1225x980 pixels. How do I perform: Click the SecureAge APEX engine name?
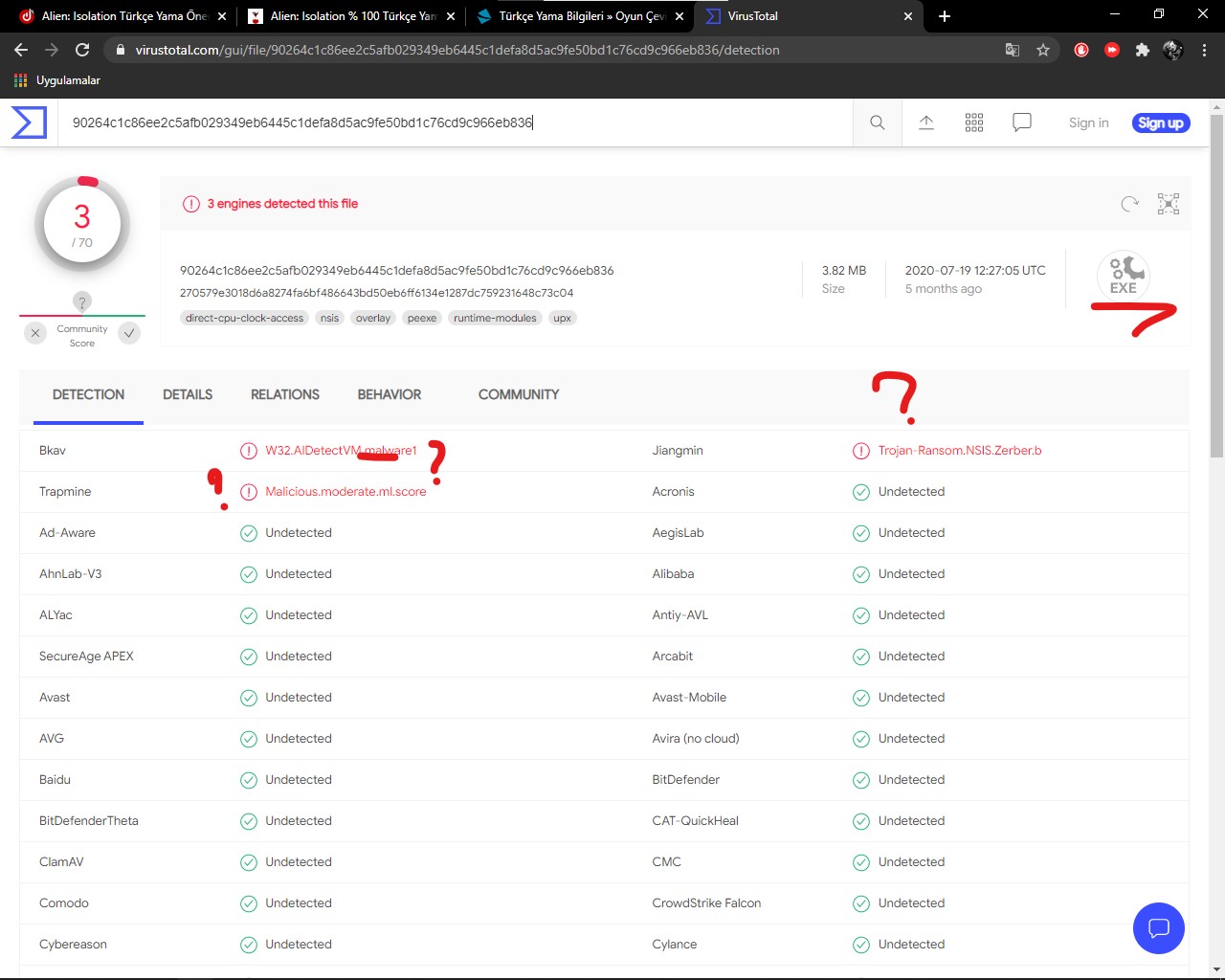(86, 657)
